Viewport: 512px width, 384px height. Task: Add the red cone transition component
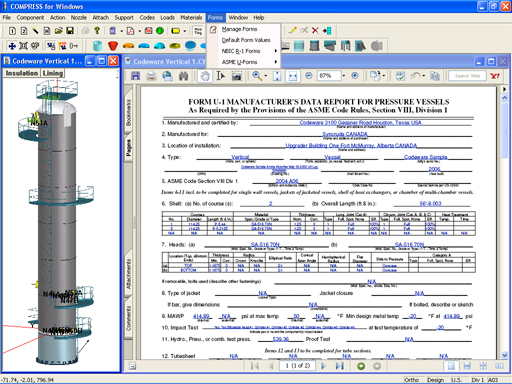pyautogui.click(x=113, y=46)
